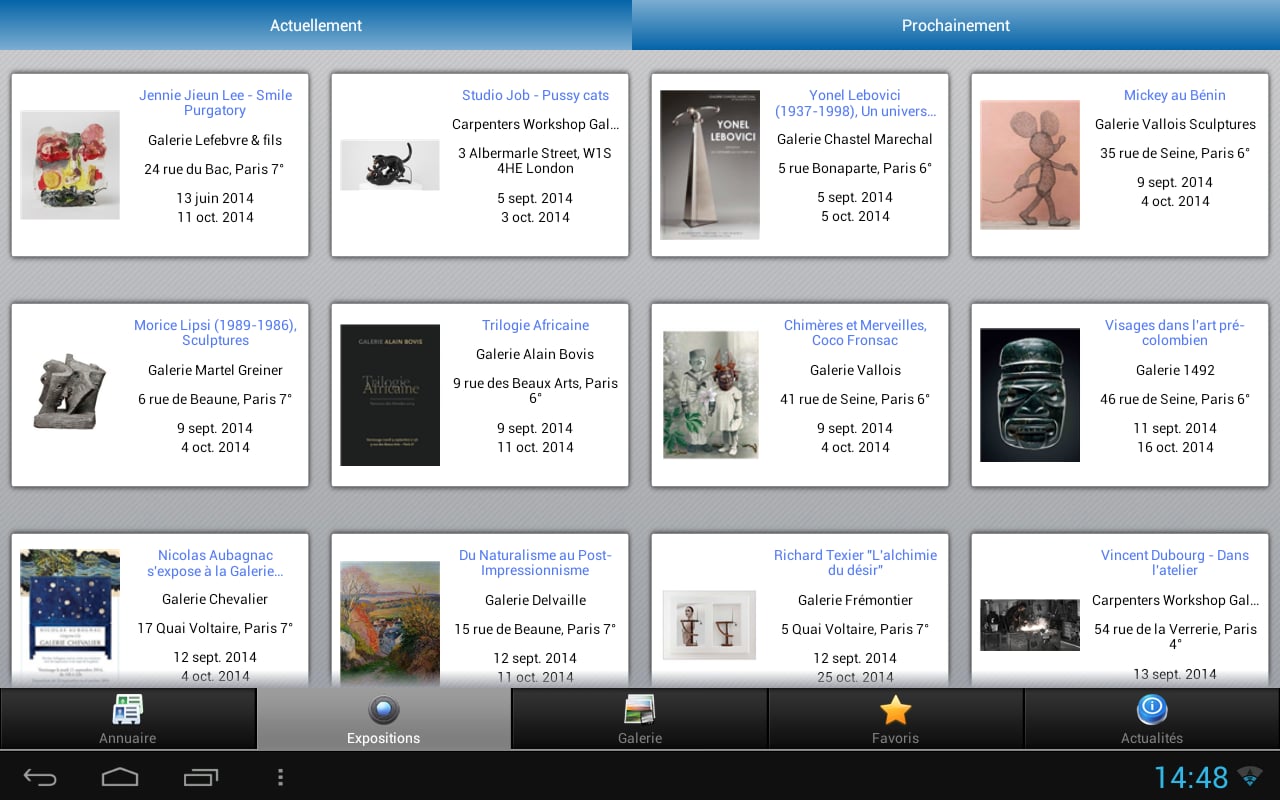Open the Vincent Dubourg atelier thumbnail
The image size is (1280, 800).
(x=1030, y=625)
